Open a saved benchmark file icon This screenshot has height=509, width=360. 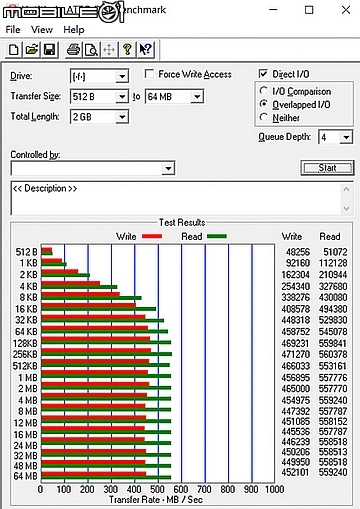32,50
